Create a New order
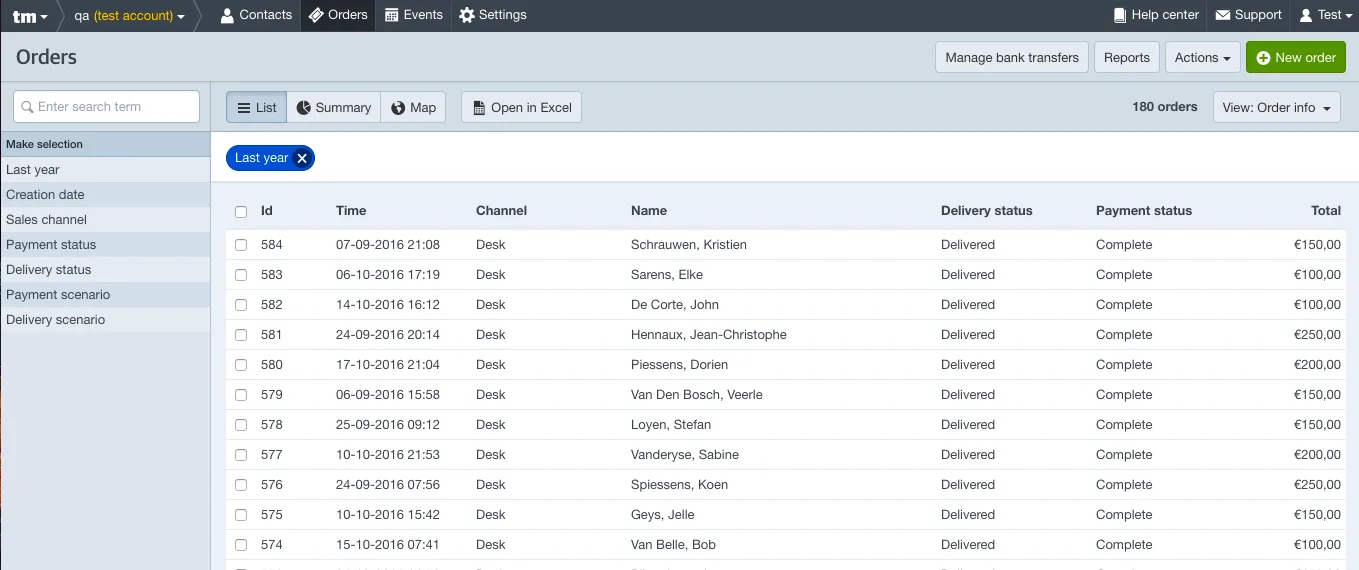 pos(1296,57)
